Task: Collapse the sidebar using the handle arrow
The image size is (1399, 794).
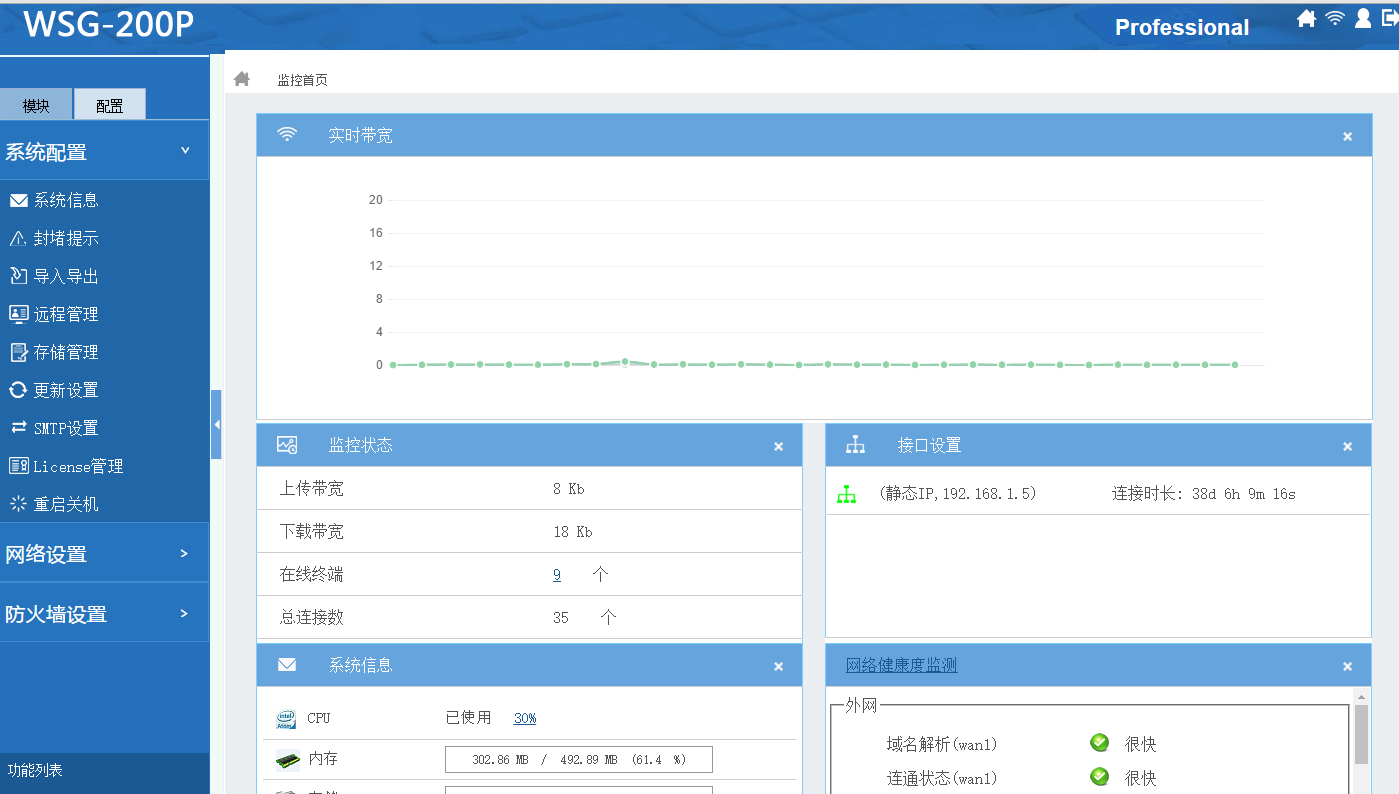Action: (216, 425)
